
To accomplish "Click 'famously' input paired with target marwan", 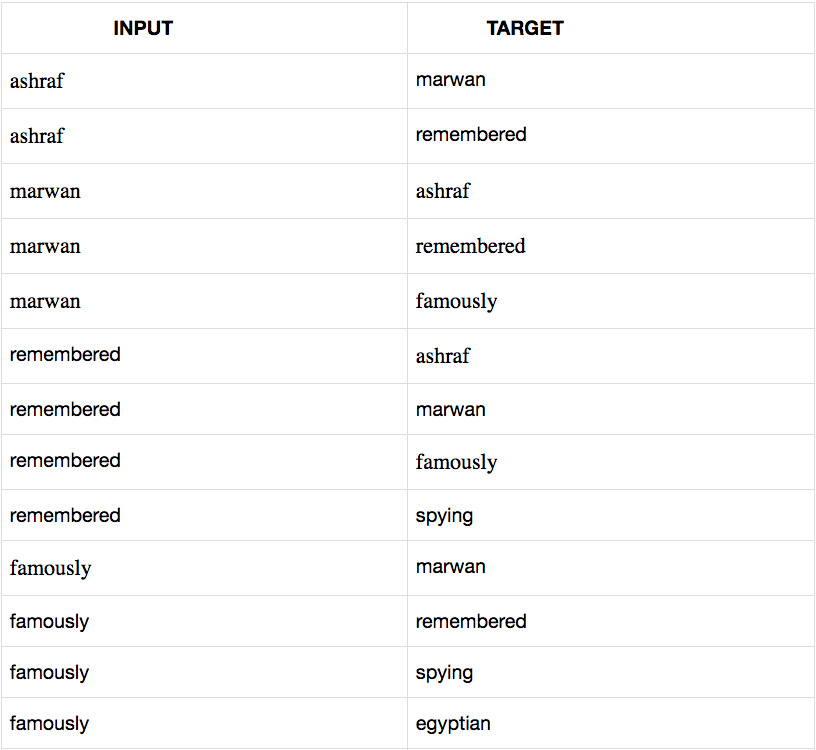I will click(x=50, y=568).
